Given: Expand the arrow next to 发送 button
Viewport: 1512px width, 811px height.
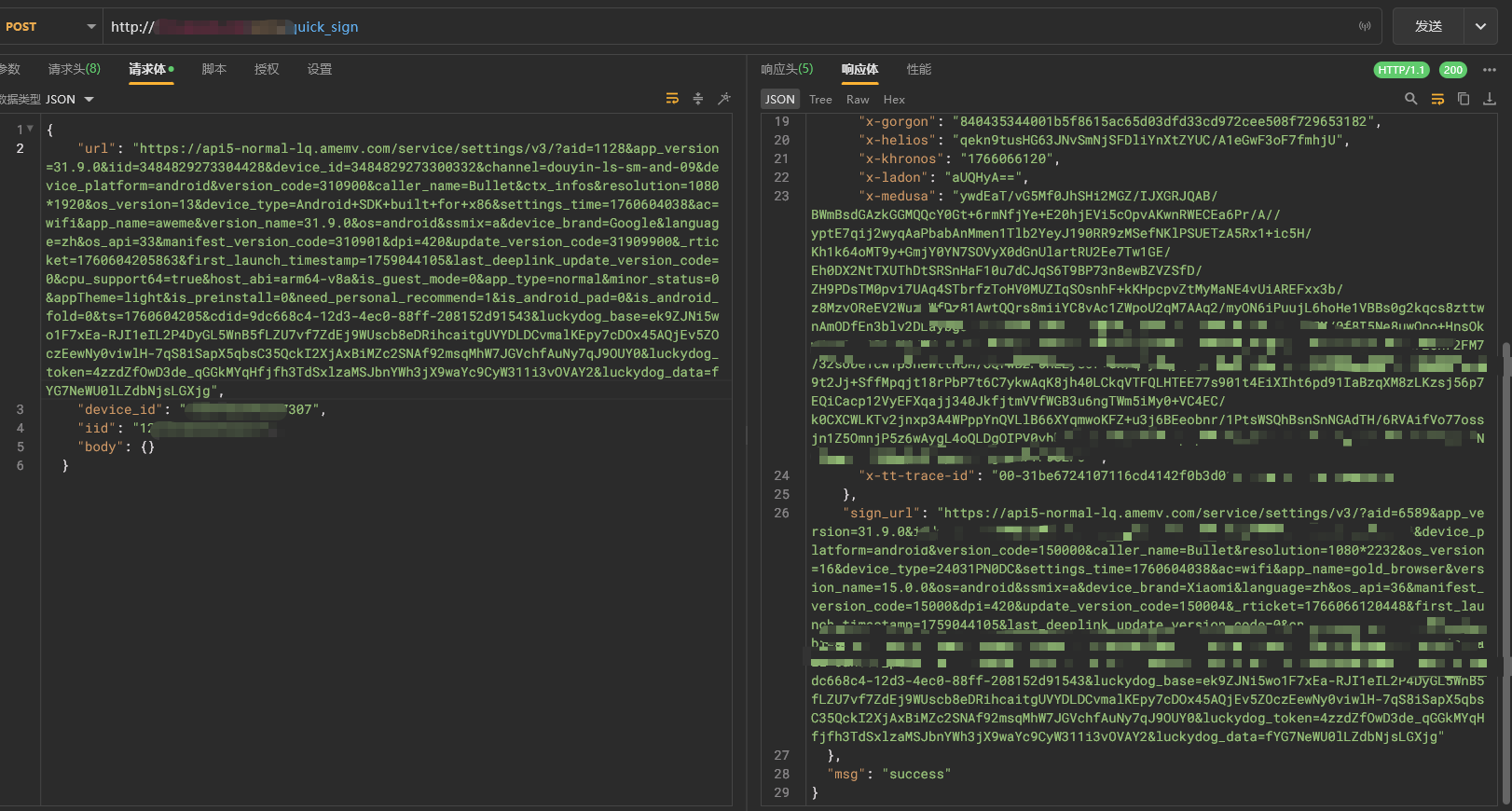Looking at the screenshot, I should (x=1480, y=27).
